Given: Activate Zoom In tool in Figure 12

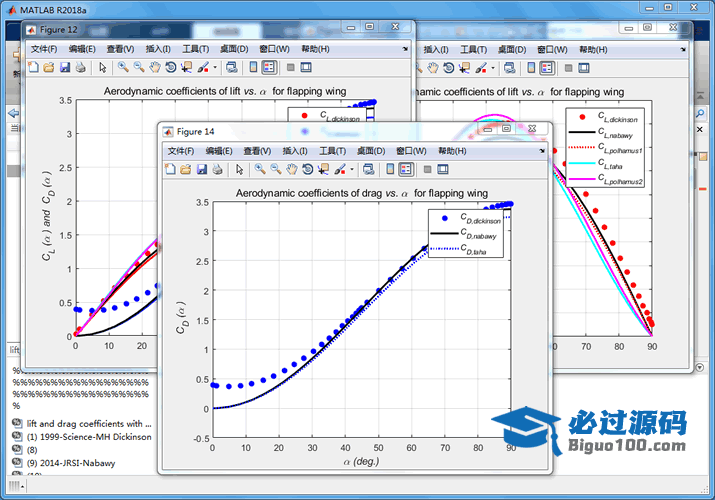Looking at the screenshot, I should [x=123, y=67].
